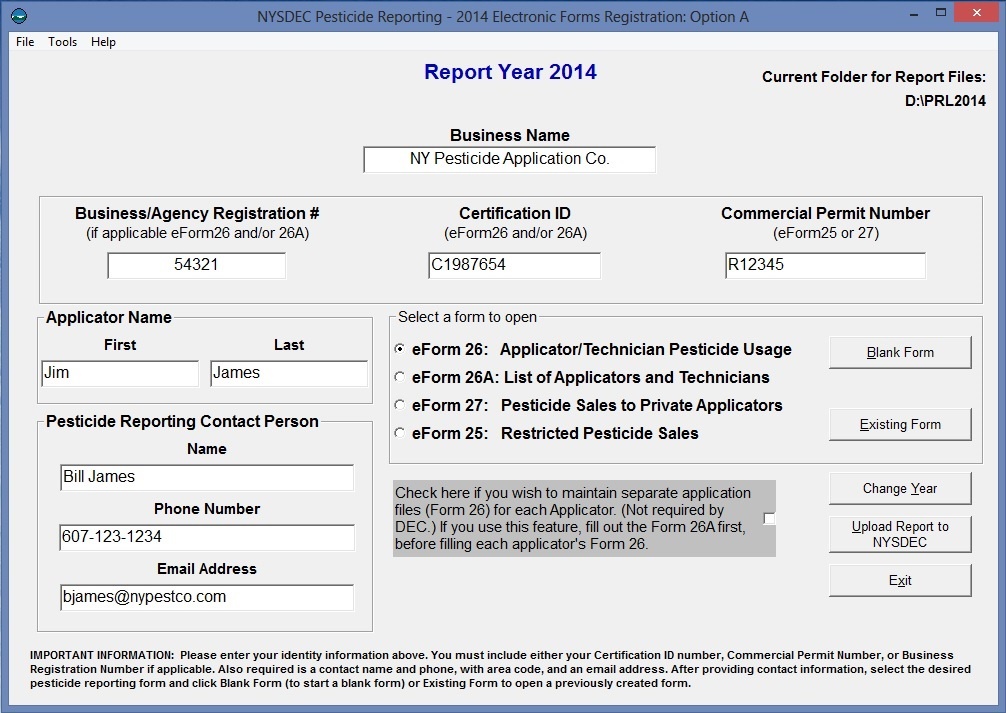
Task: Maximize the window
Action: coord(941,13)
